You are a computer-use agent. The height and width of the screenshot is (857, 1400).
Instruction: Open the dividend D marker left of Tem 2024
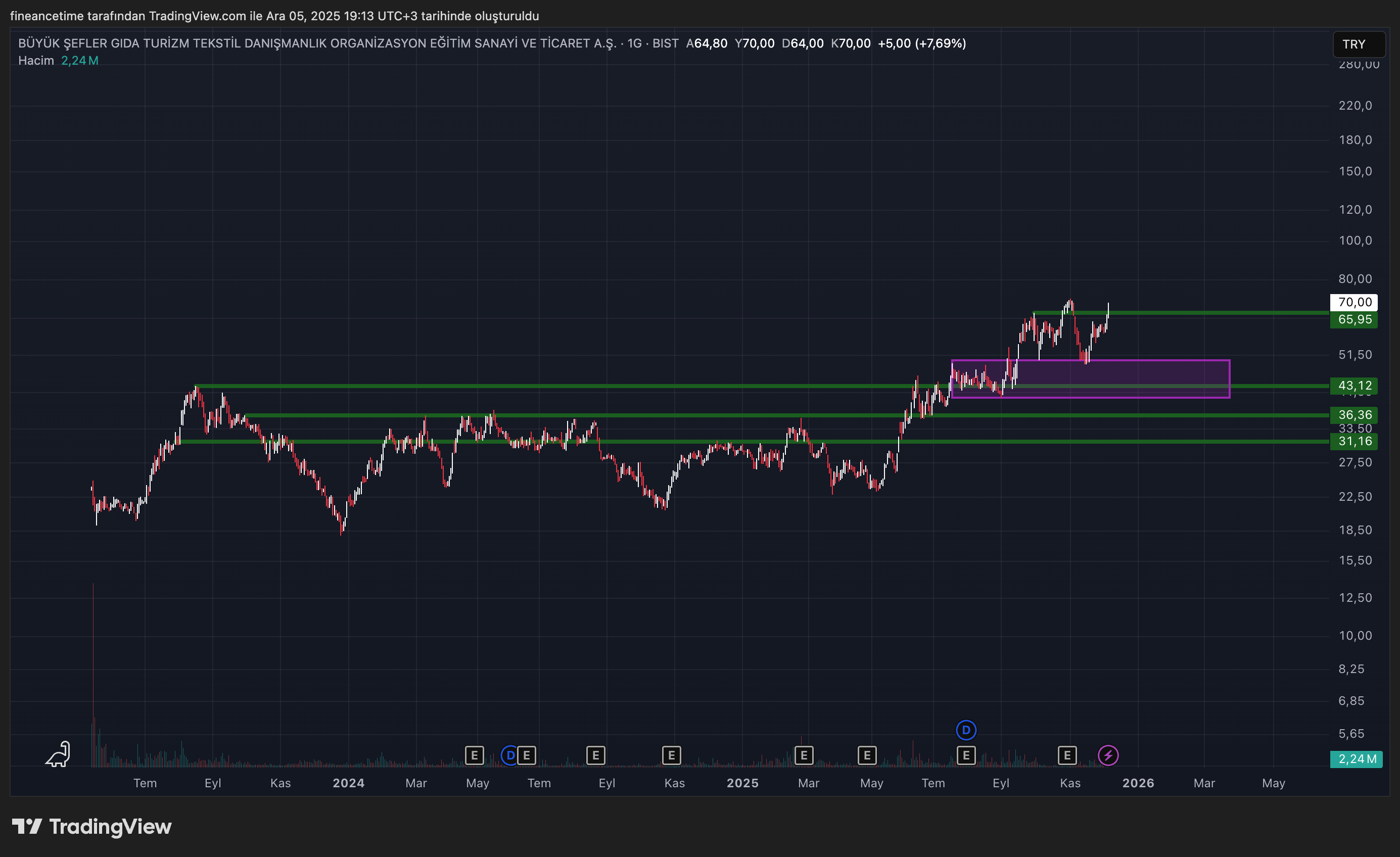click(509, 755)
